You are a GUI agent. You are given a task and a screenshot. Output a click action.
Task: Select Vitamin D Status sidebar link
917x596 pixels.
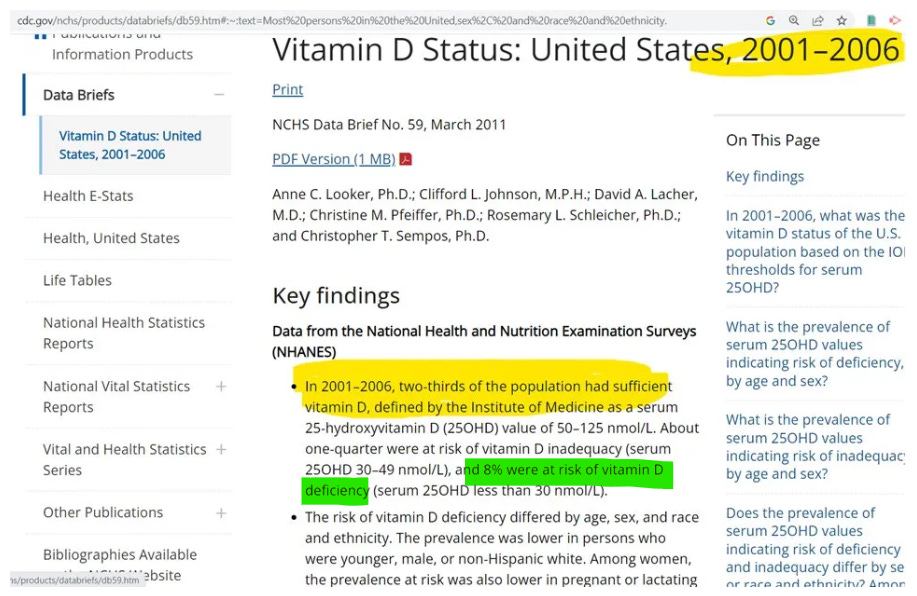pyautogui.click(x=129, y=145)
